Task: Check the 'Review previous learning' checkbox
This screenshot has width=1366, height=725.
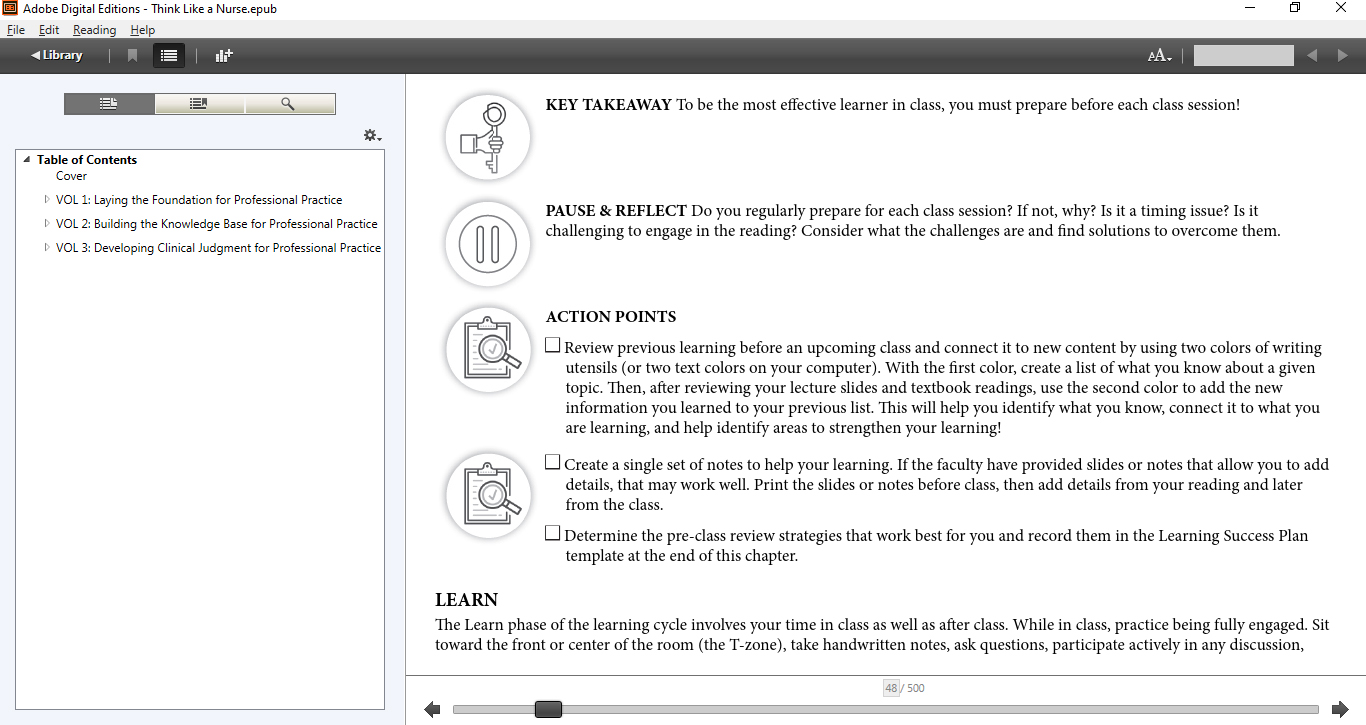Action: coord(553,345)
